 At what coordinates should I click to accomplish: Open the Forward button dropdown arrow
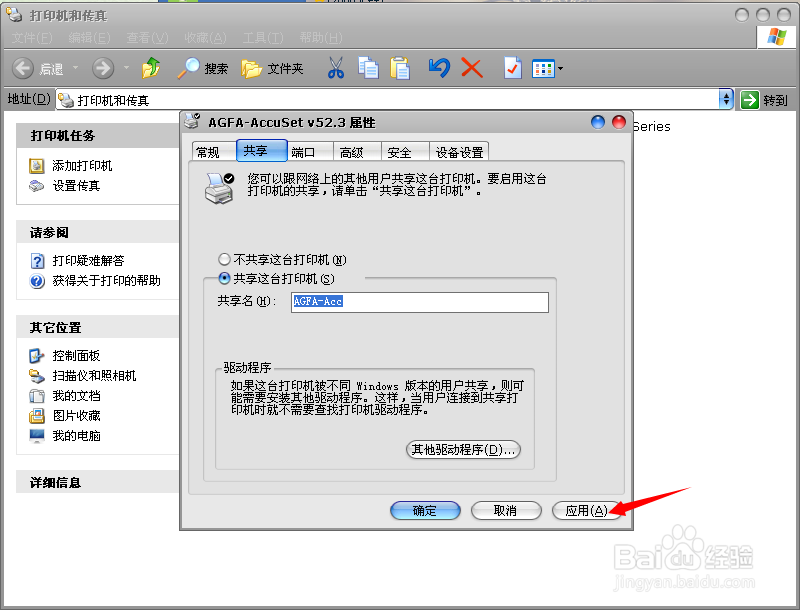pos(126,67)
